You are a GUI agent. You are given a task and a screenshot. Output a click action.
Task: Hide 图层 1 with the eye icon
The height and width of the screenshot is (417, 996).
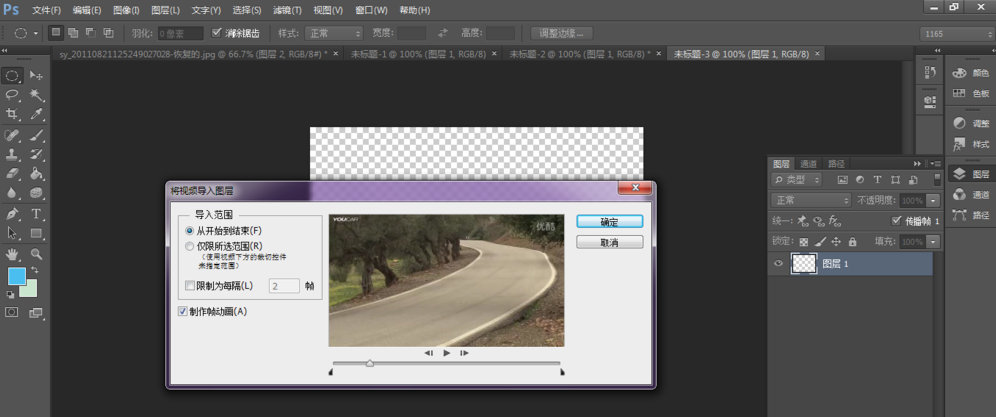(778, 264)
